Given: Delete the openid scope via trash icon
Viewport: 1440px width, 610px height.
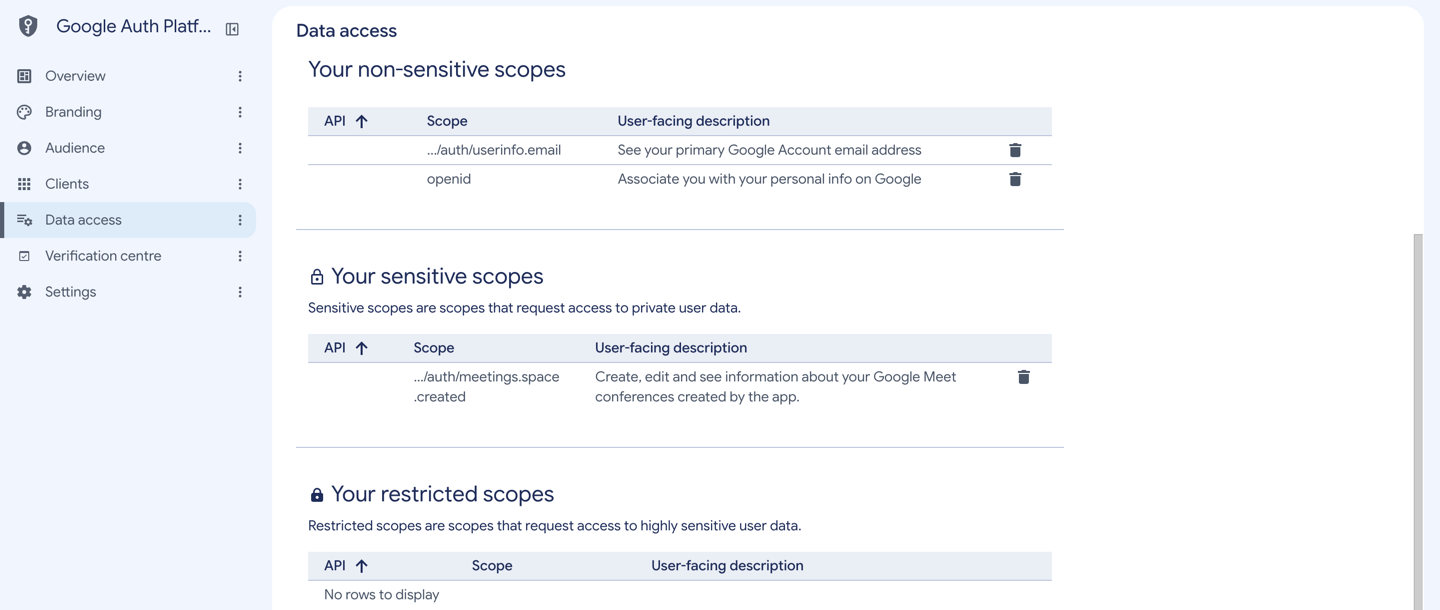Looking at the screenshot, I should point(1015,179).
